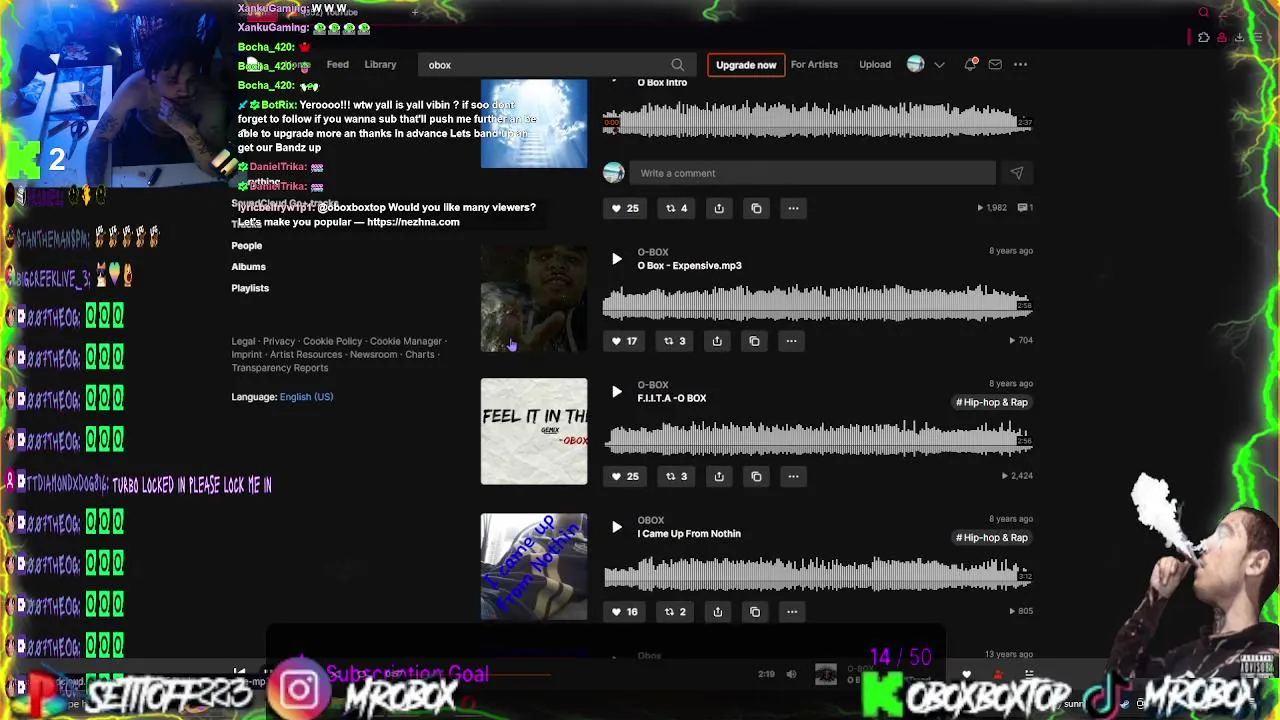Play F.I.I.T.A -O BOX track
Screen dimensions: 1280x720
pos(616,392)
